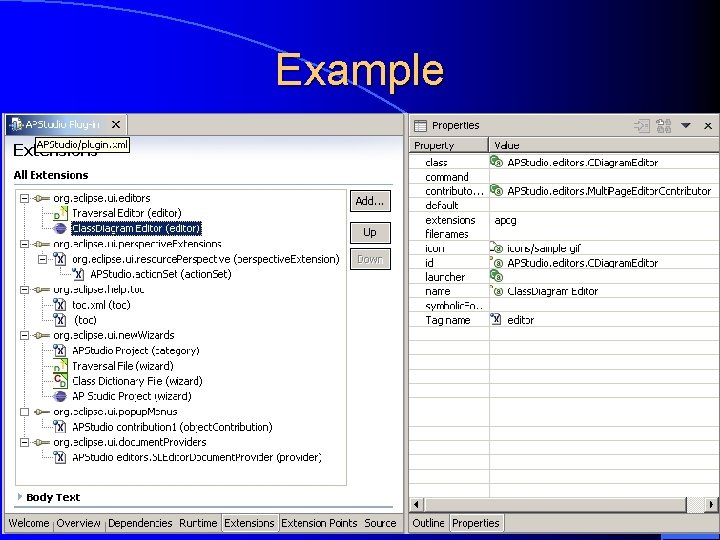The height and width of the screenshot is (540, 720).
Task: Click the Down button
Action: pyautogui.click(x=370, y=259)
